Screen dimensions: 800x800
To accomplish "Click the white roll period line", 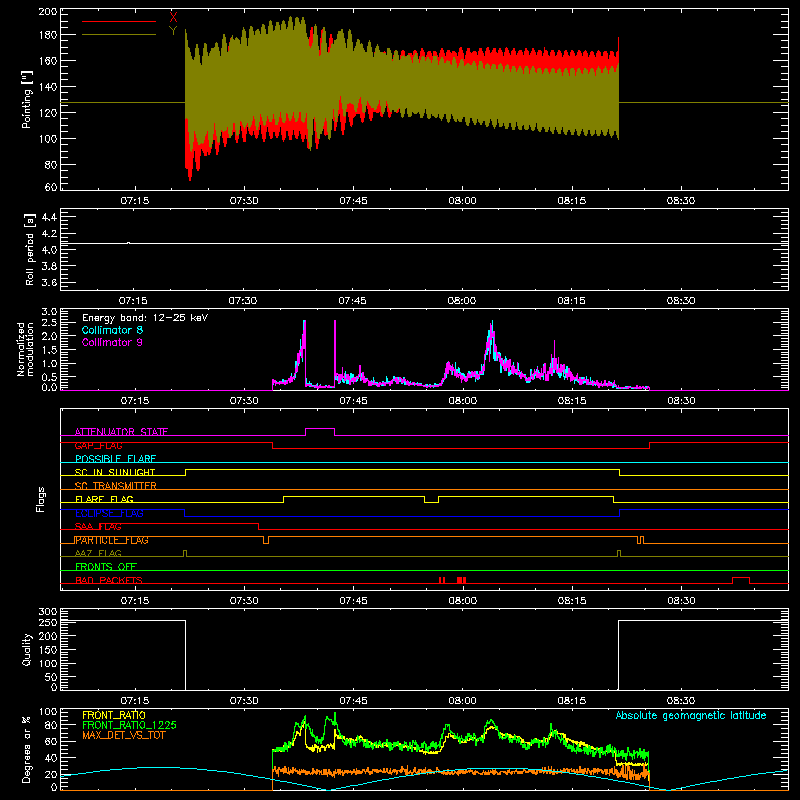I will [424, 243].
